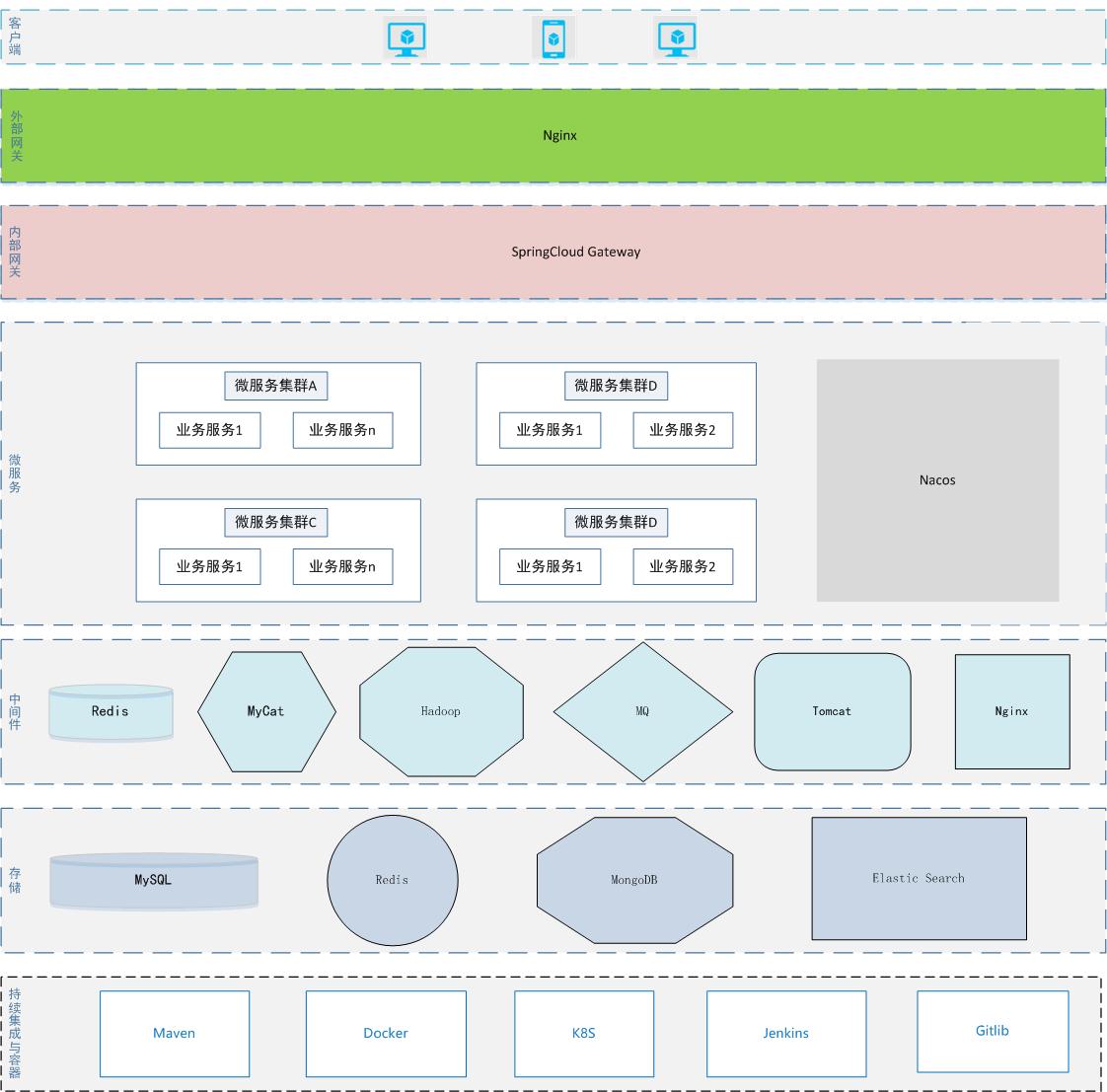Screen dimensions: 1107x1092
Task: Click the Hadoop octagon shape
Action: (442, 710)
